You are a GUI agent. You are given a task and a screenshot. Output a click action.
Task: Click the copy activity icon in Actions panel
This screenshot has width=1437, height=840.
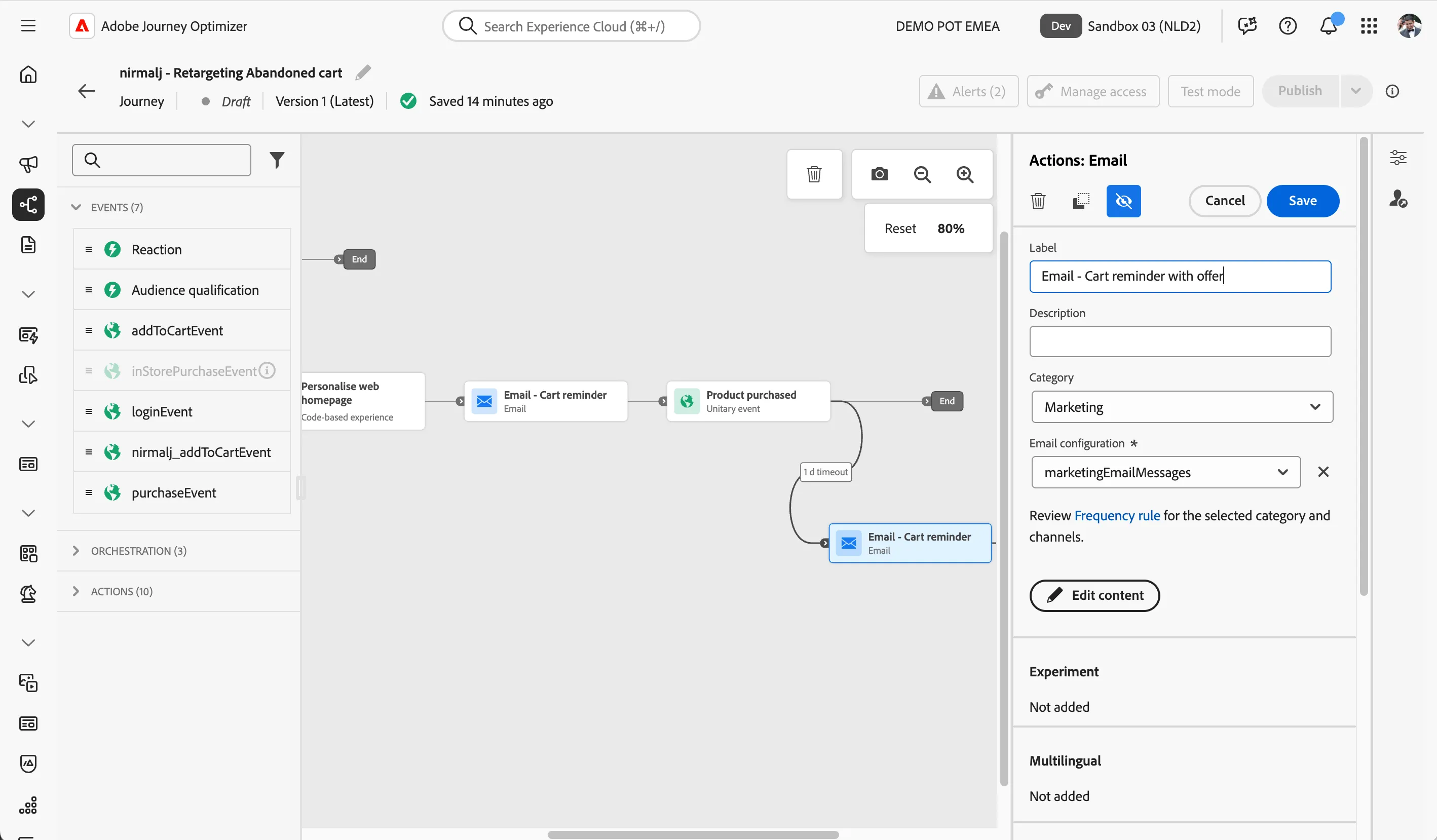click(1081, 201)
